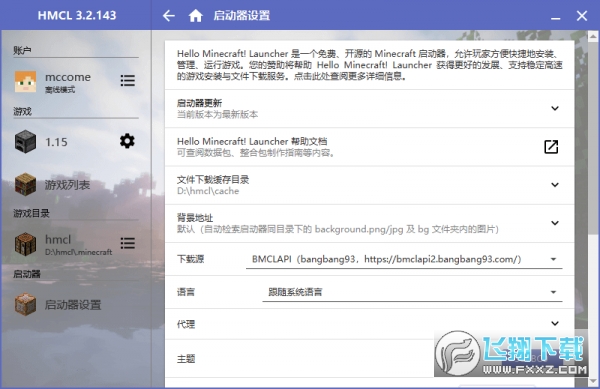Viewport: 600px width, 389px height.
Task: Open the hmcl game directory list icon
Action: tap(127, 243)
